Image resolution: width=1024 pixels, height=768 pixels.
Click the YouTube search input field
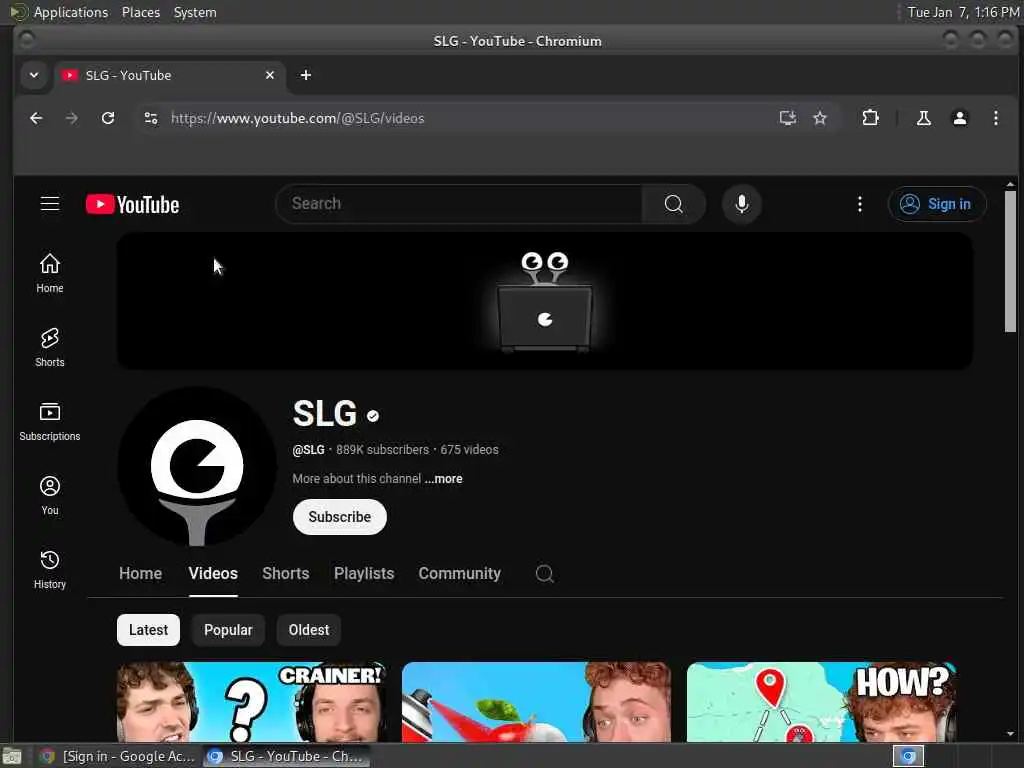tap(459, 204)
